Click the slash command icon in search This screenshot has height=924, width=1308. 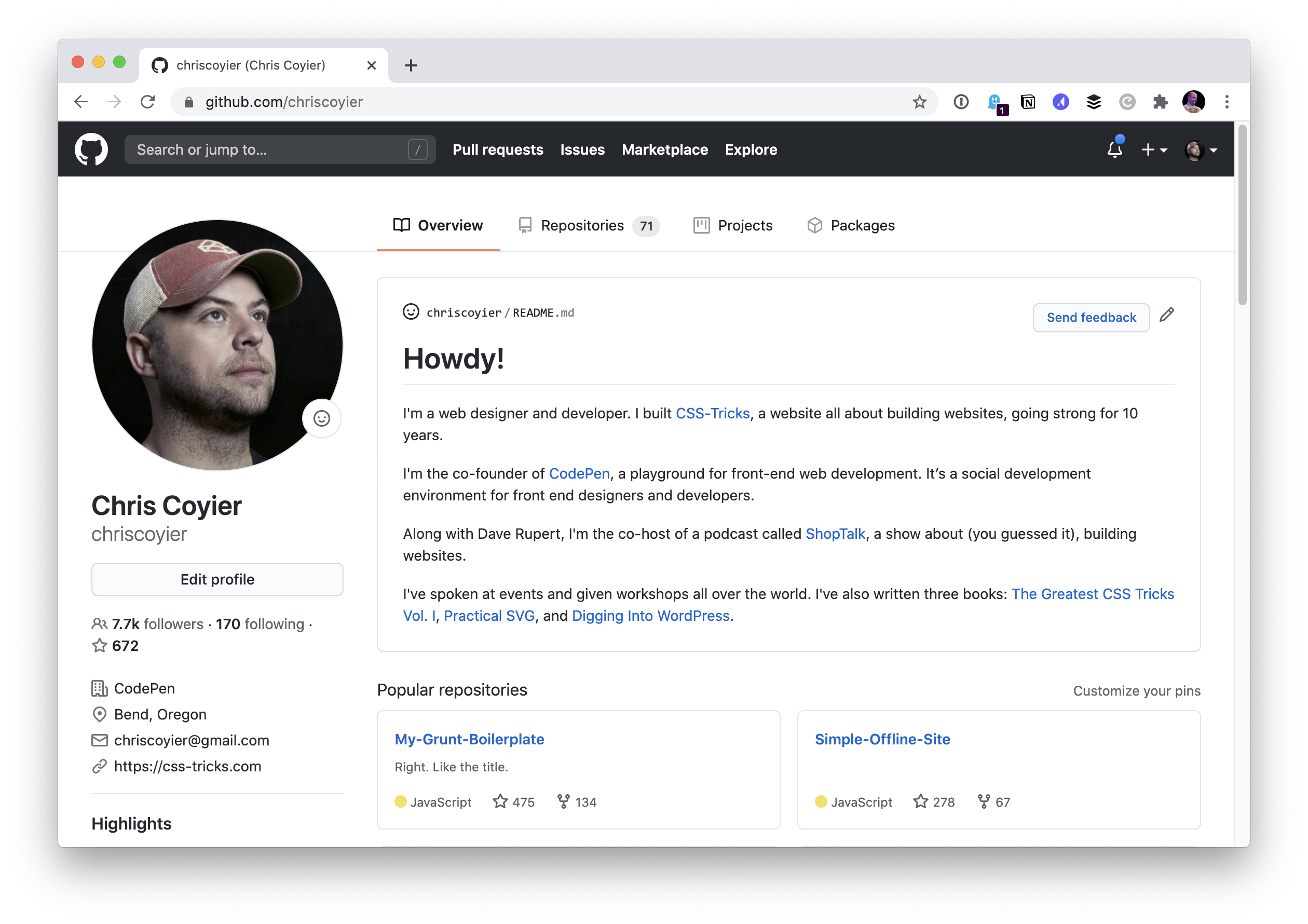point(418,149)
